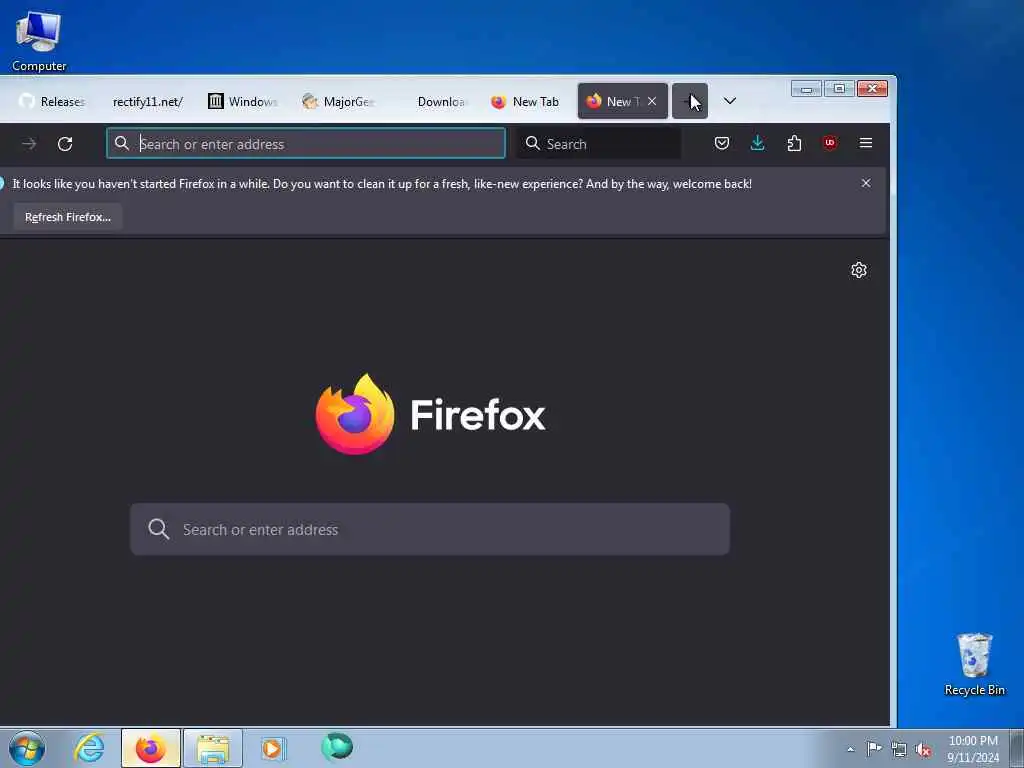Open the Extensions puzzle icon

[x=794, y=143]
